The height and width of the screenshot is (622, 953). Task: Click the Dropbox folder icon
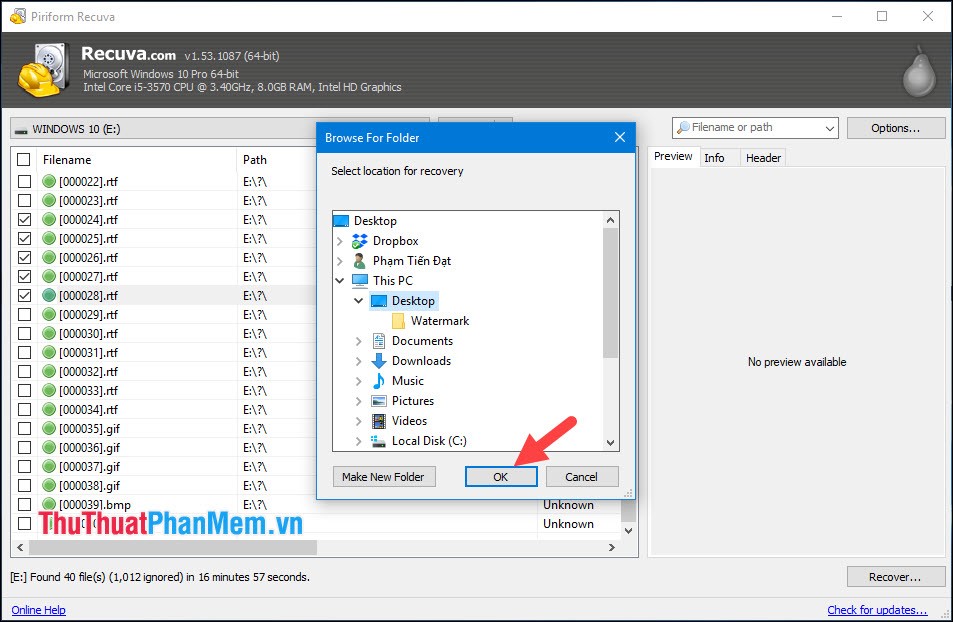[x=360, y=241]
